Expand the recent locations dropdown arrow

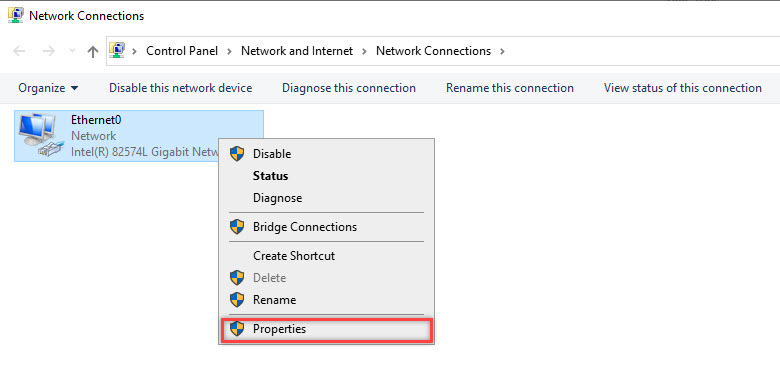(72, 51)
